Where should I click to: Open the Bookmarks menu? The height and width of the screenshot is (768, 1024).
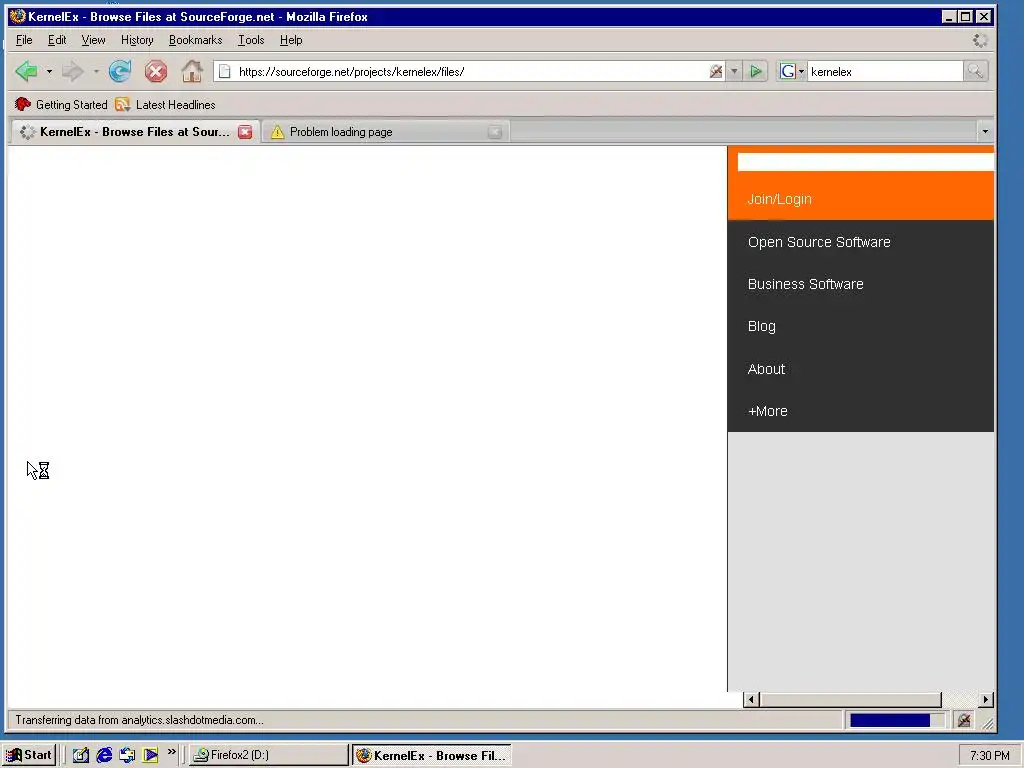tap(195, 40)
